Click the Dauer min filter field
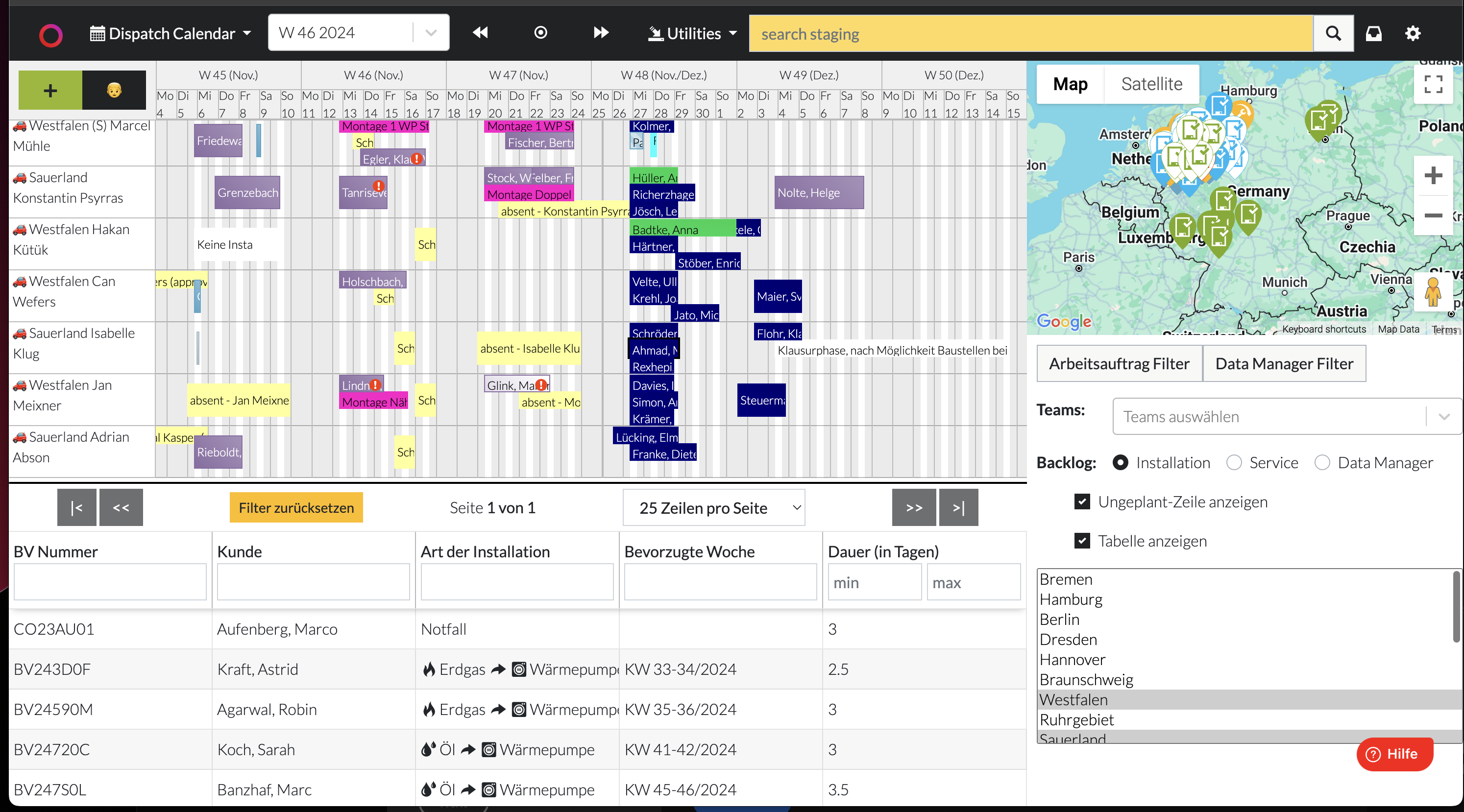The height and width of the screenshot is (812, 1464). pyautogui.click(x=874, y=582)
